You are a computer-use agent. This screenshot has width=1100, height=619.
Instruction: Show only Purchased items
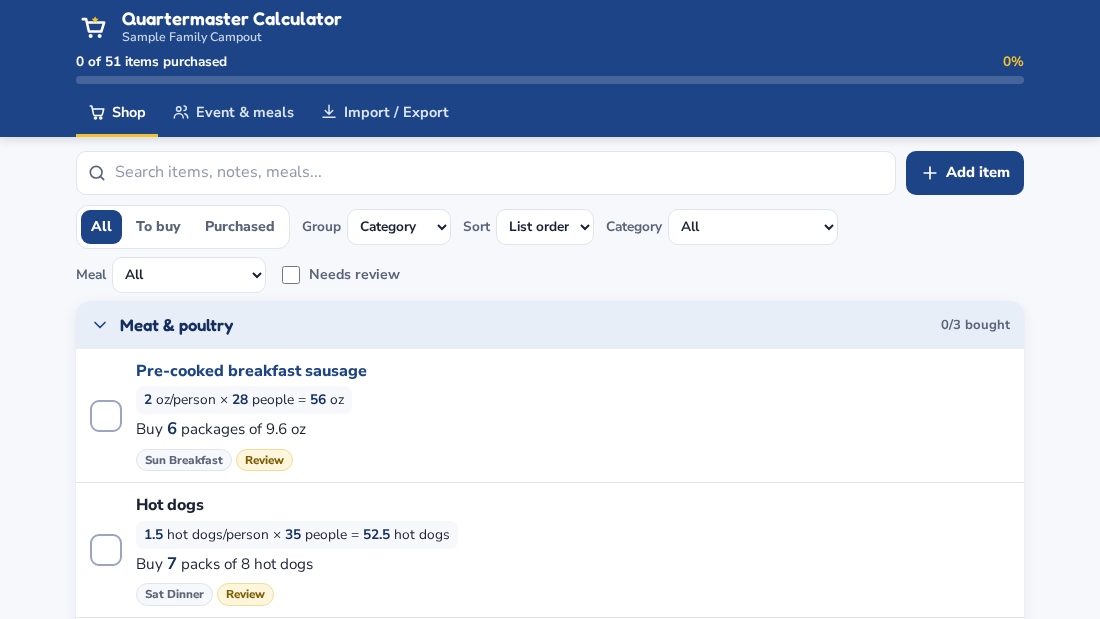[x=239, y=227]
